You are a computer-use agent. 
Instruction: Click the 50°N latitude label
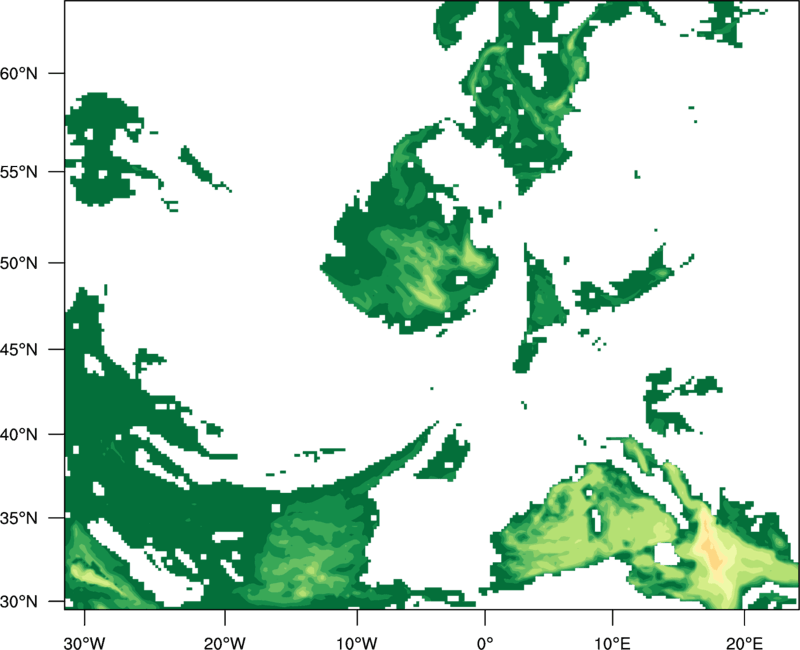19,263
